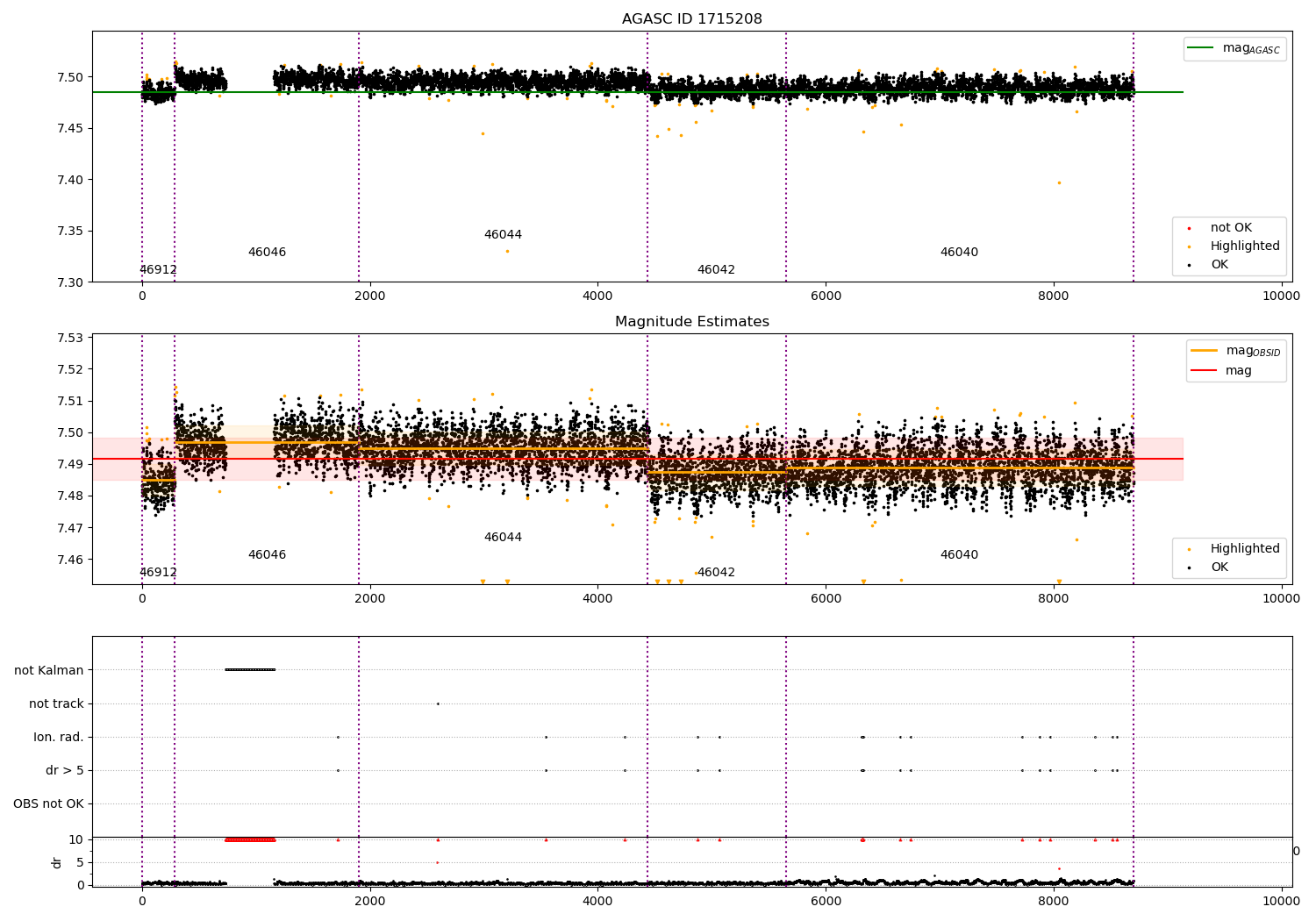Click the 6000 x-tick under the Magnitude Estimates plot
This screenshot has width=1316, height=921.
[x=826, y=598]
